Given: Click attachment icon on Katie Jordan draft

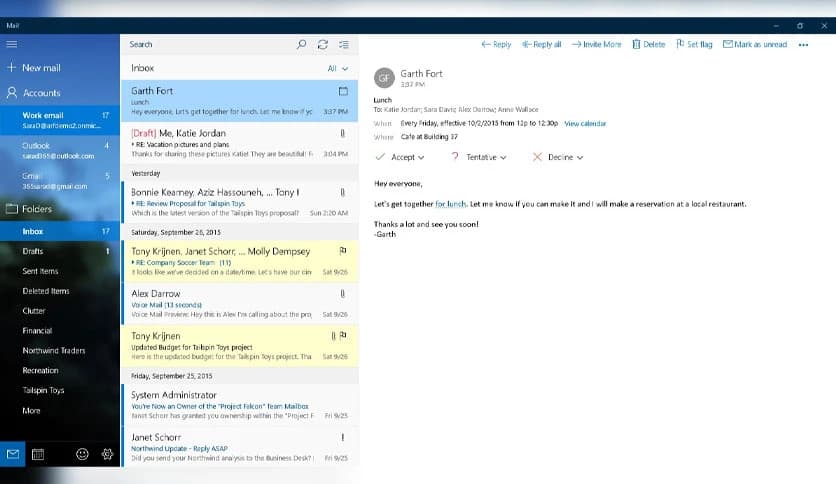Looking at the screenshot, I should [x=342, y=133].
